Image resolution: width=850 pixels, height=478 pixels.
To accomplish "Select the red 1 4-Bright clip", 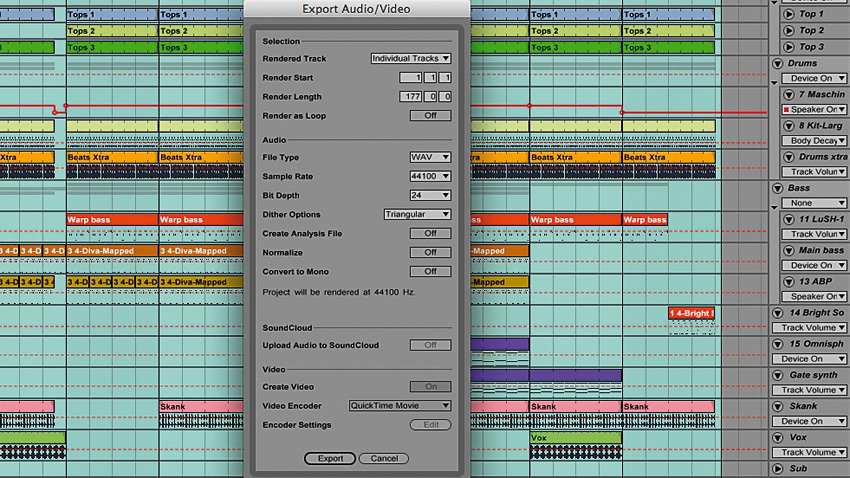I will [691, 313].
